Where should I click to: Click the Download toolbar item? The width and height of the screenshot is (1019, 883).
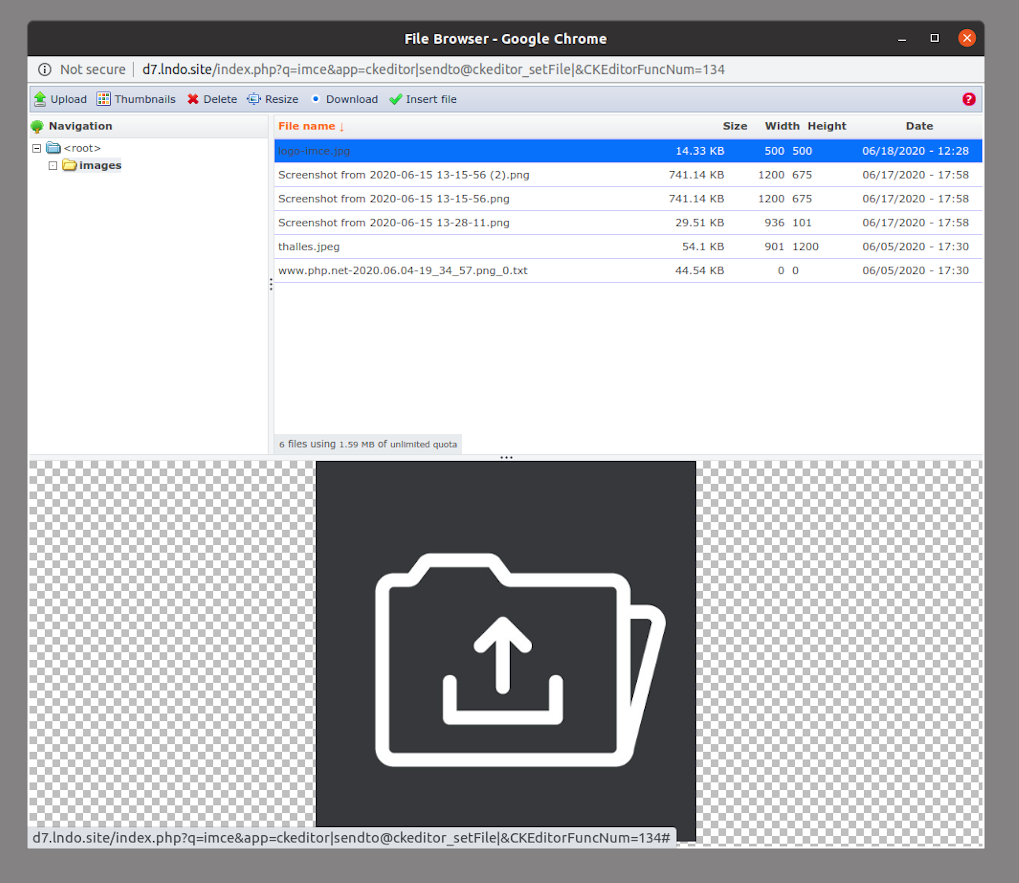(344, 99)
